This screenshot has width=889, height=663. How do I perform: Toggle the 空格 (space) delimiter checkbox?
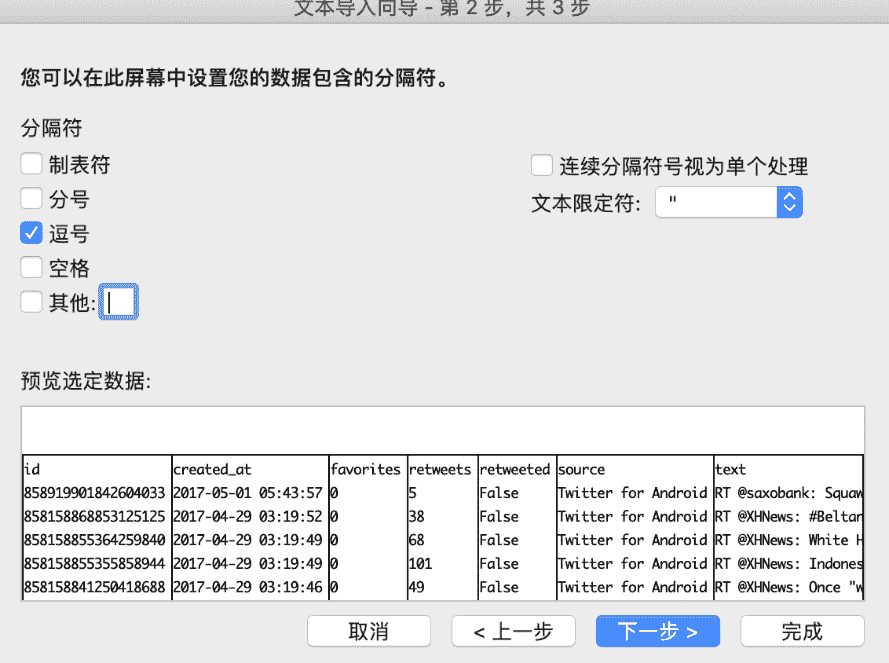pyautogui.click(x=32, y=268)
